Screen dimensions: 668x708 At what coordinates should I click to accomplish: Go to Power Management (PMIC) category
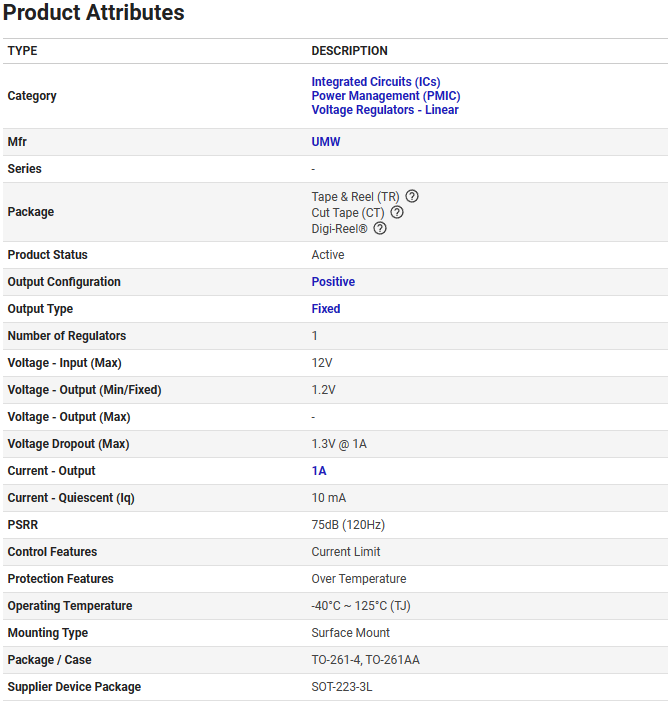click(x=385, y=96)
